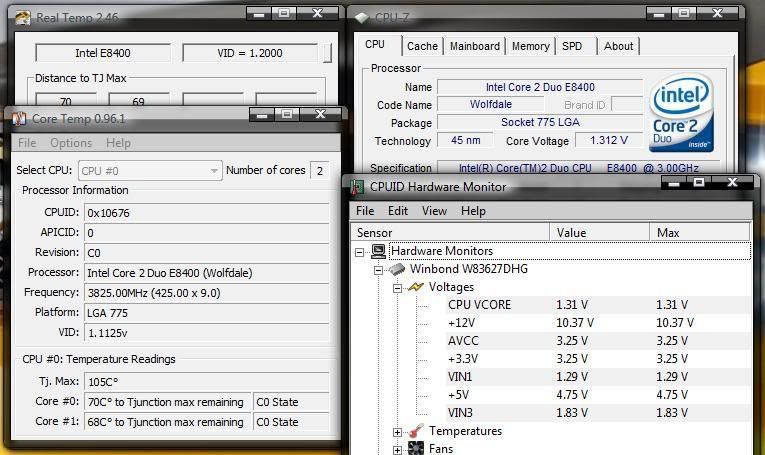
Task: Select the +3.3V voltage row
Action: (x=599, y=359)
